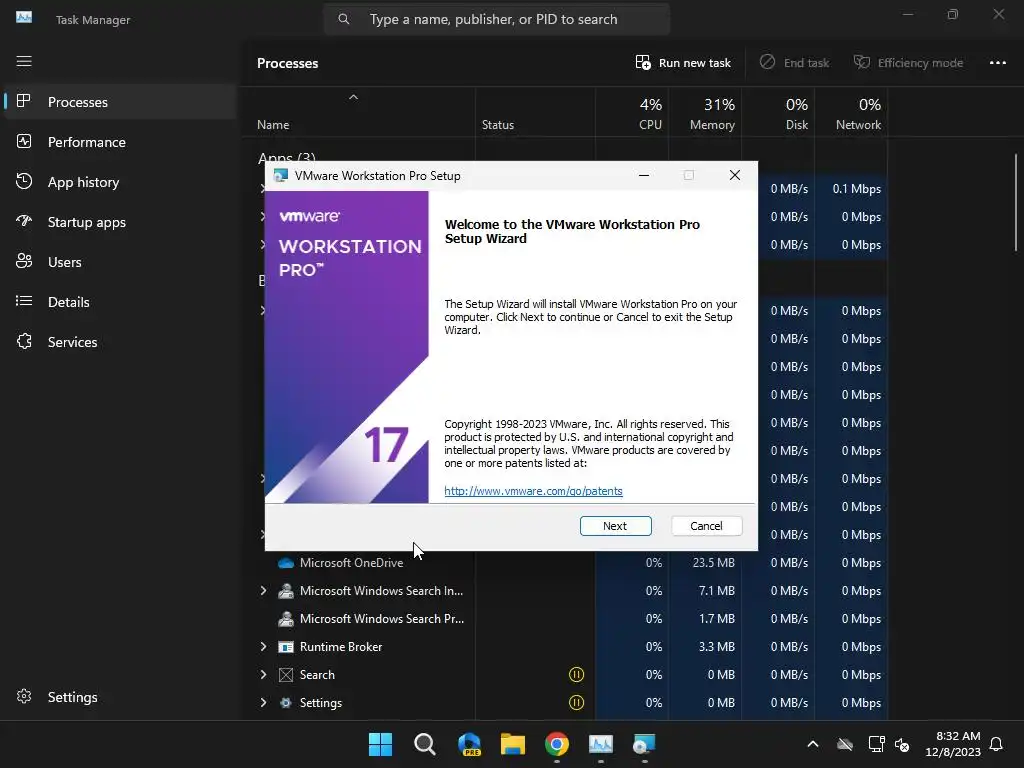Expand the Settings process group
Viewport: 1024px width, 768px height.
[x=263, y=703]
